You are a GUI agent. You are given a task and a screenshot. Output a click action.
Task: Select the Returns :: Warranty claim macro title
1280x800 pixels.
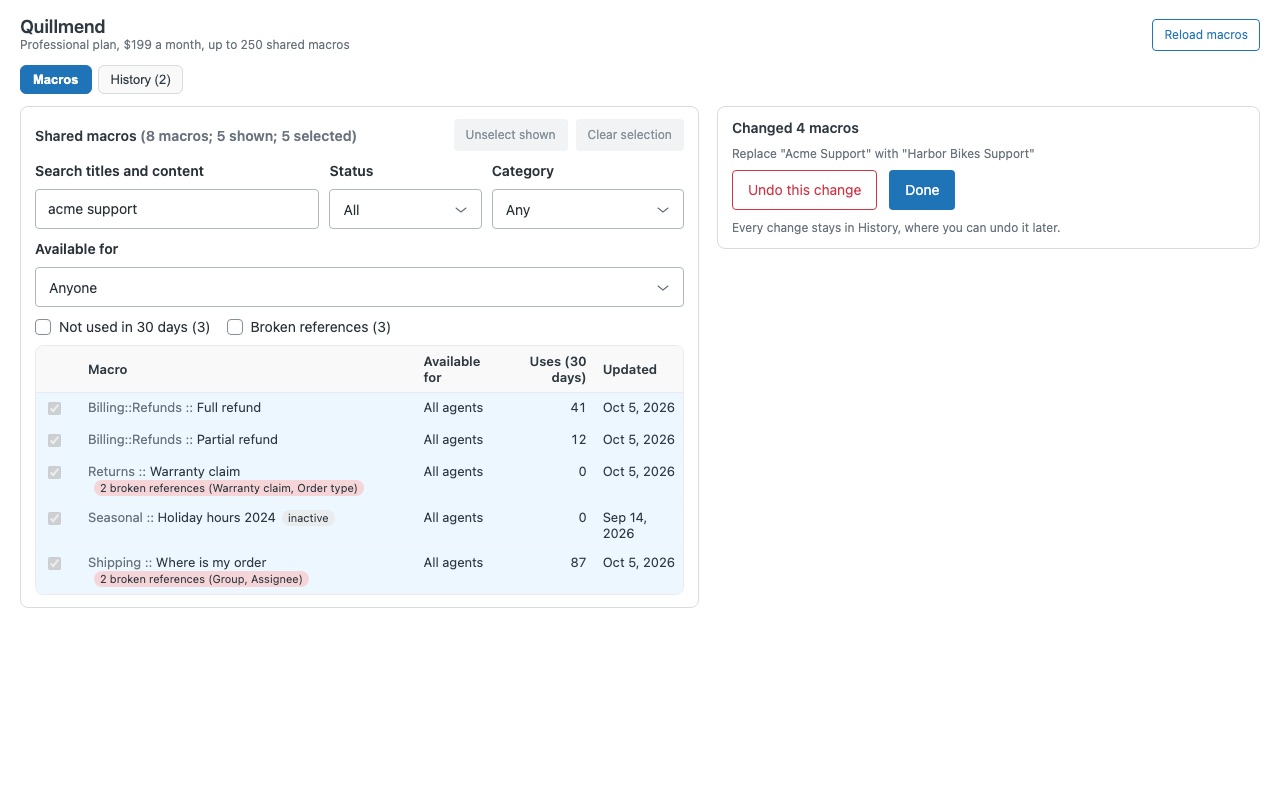[164, 472]
